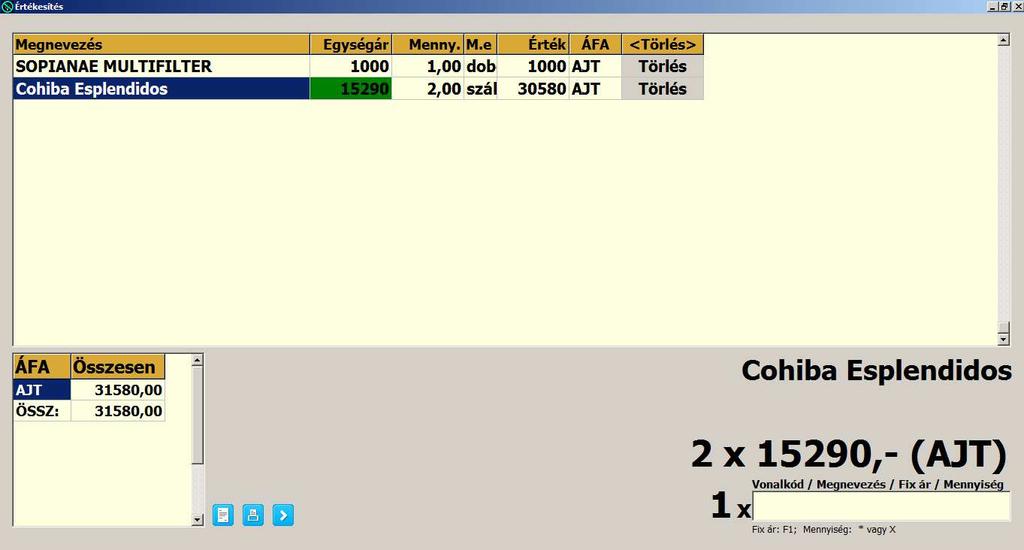
Task: Click the ÁFA header in totals table
Action: [42, 366]
